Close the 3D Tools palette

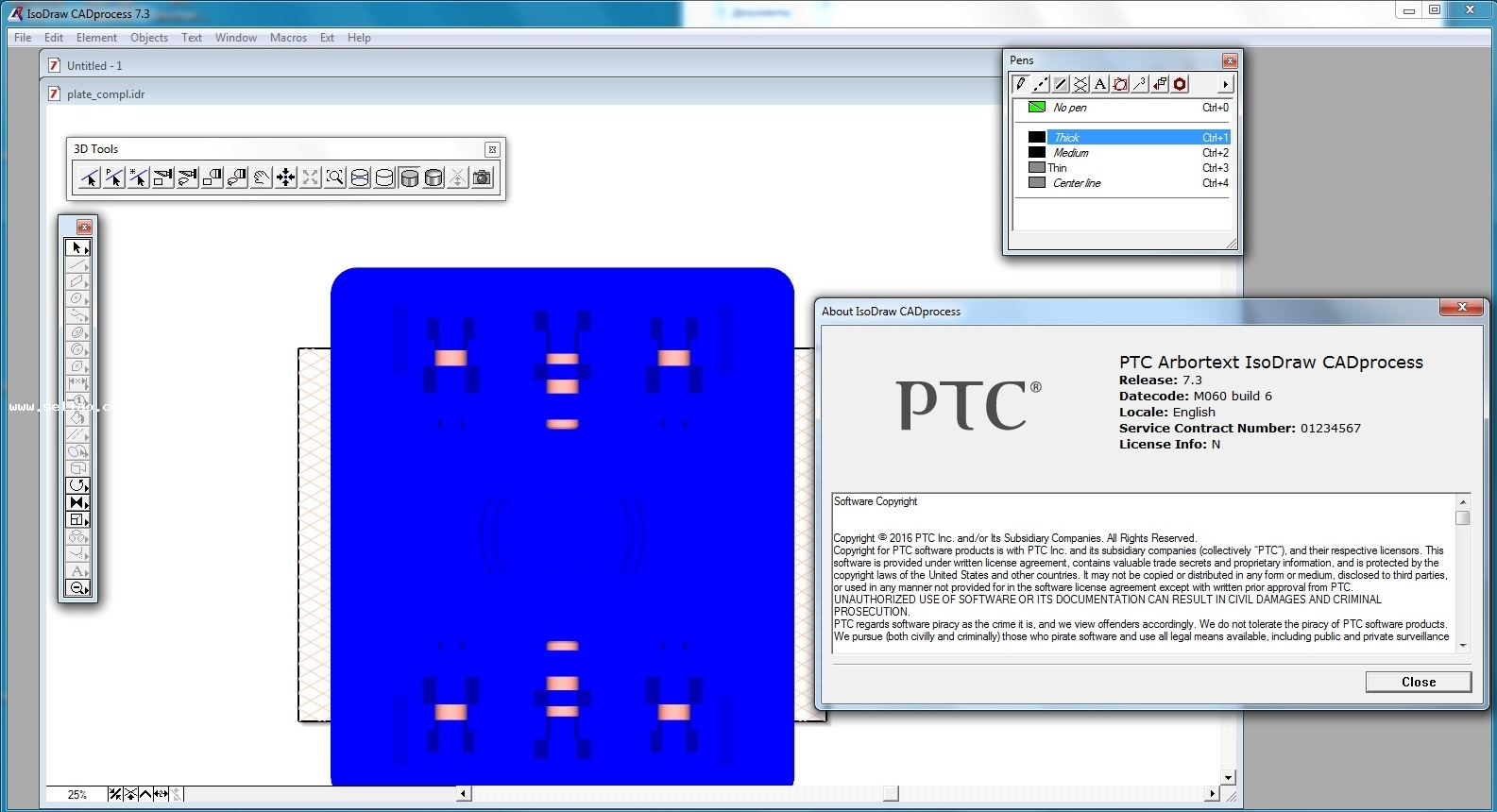[x=492, y=149]
